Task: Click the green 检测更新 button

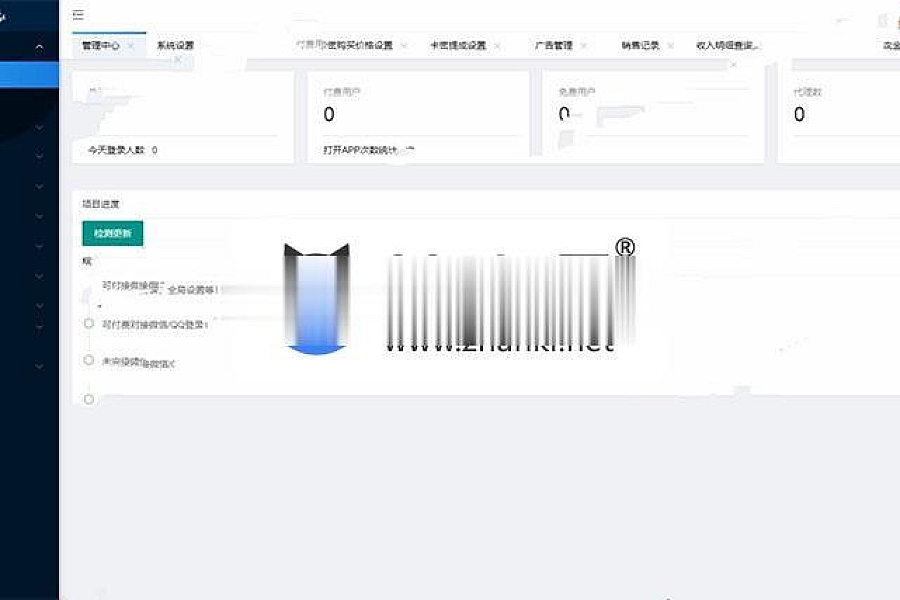Action: (112, 233)
